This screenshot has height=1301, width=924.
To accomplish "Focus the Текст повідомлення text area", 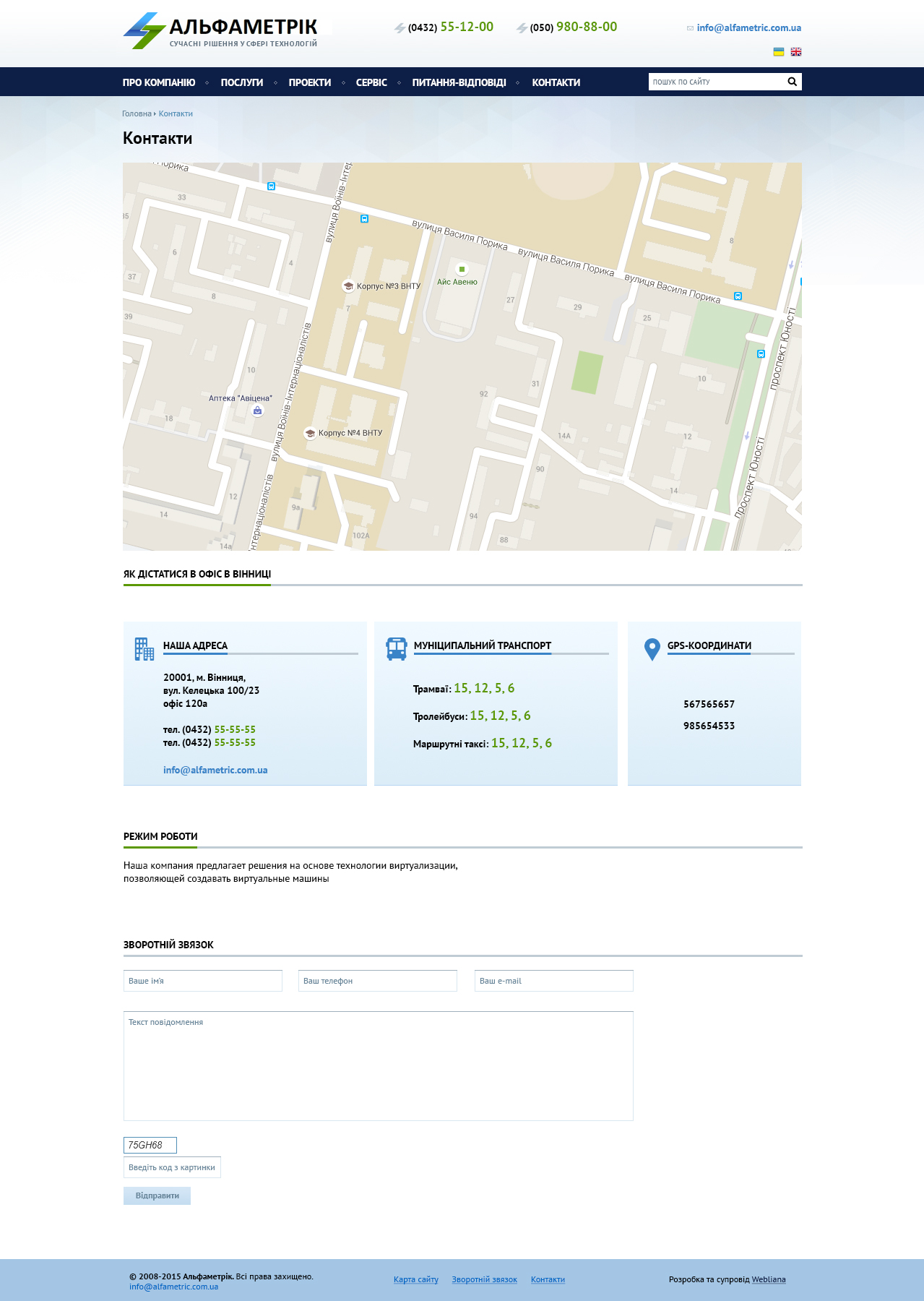I will (379, 1066).
